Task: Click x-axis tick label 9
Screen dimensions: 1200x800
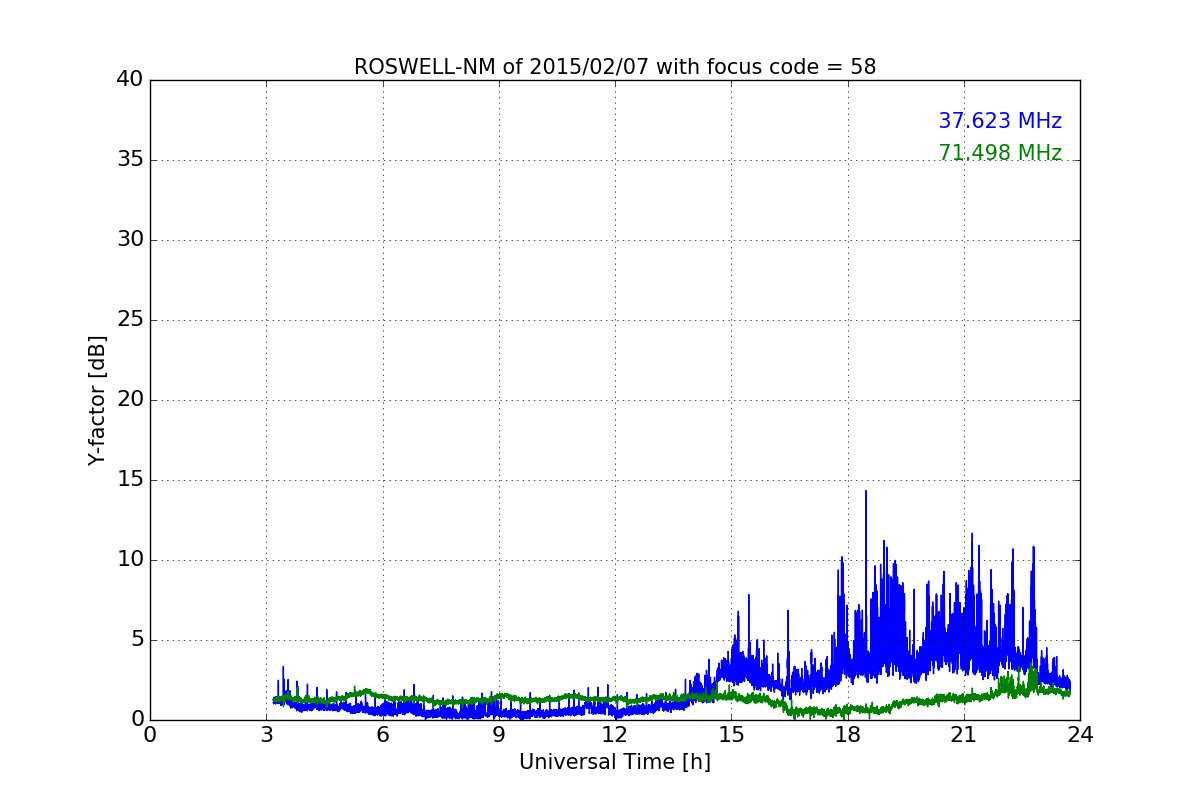Action: 499,735
